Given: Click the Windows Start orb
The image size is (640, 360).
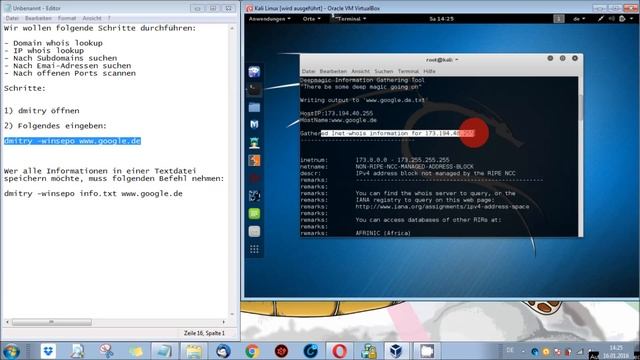Looking at the screenshot, I should point(11,351).
